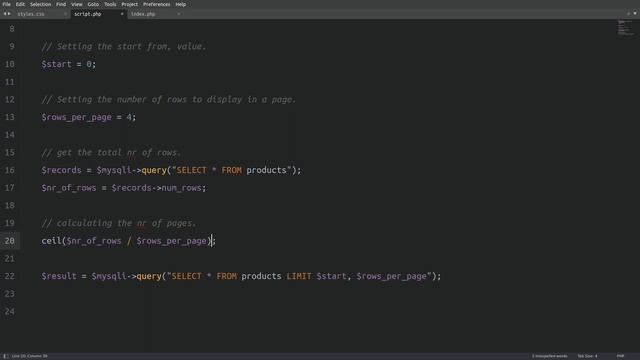Click line number 20 in gutter

pyautogui.click(x=9, y=241)
